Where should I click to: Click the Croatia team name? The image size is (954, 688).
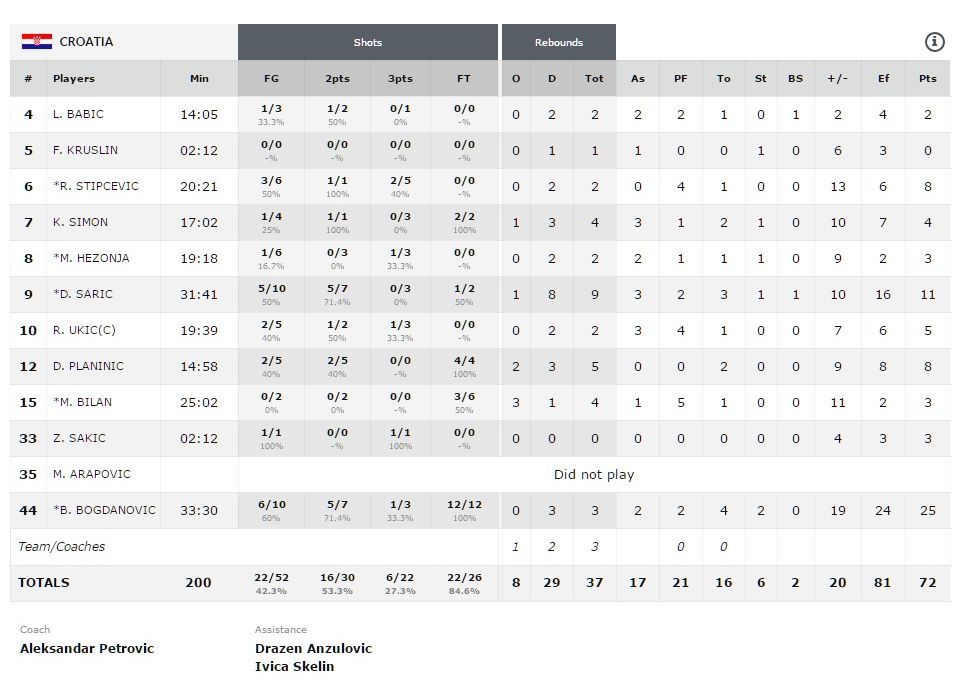tap(86, 42)
